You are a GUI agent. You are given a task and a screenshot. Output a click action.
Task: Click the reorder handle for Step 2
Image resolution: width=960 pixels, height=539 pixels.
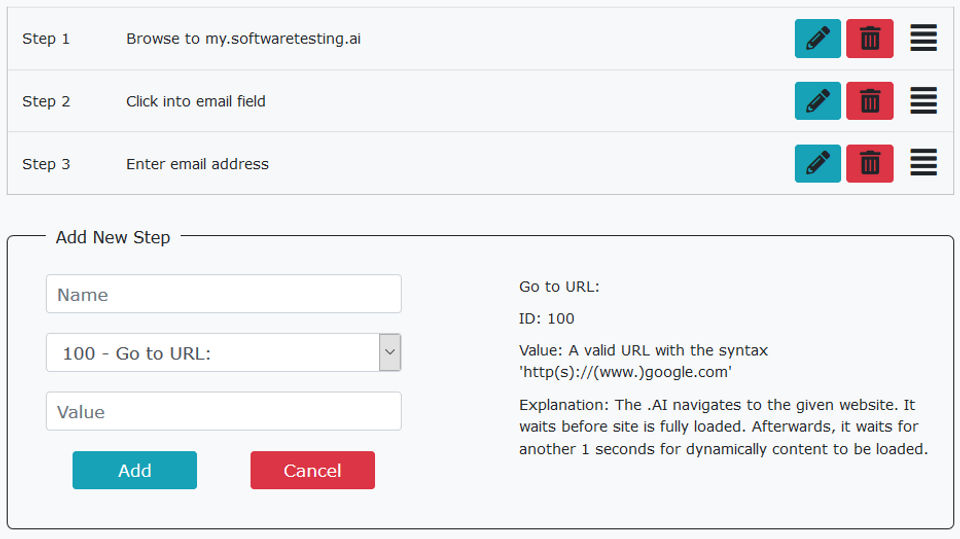pyautogui.click(x=923, y=100)
